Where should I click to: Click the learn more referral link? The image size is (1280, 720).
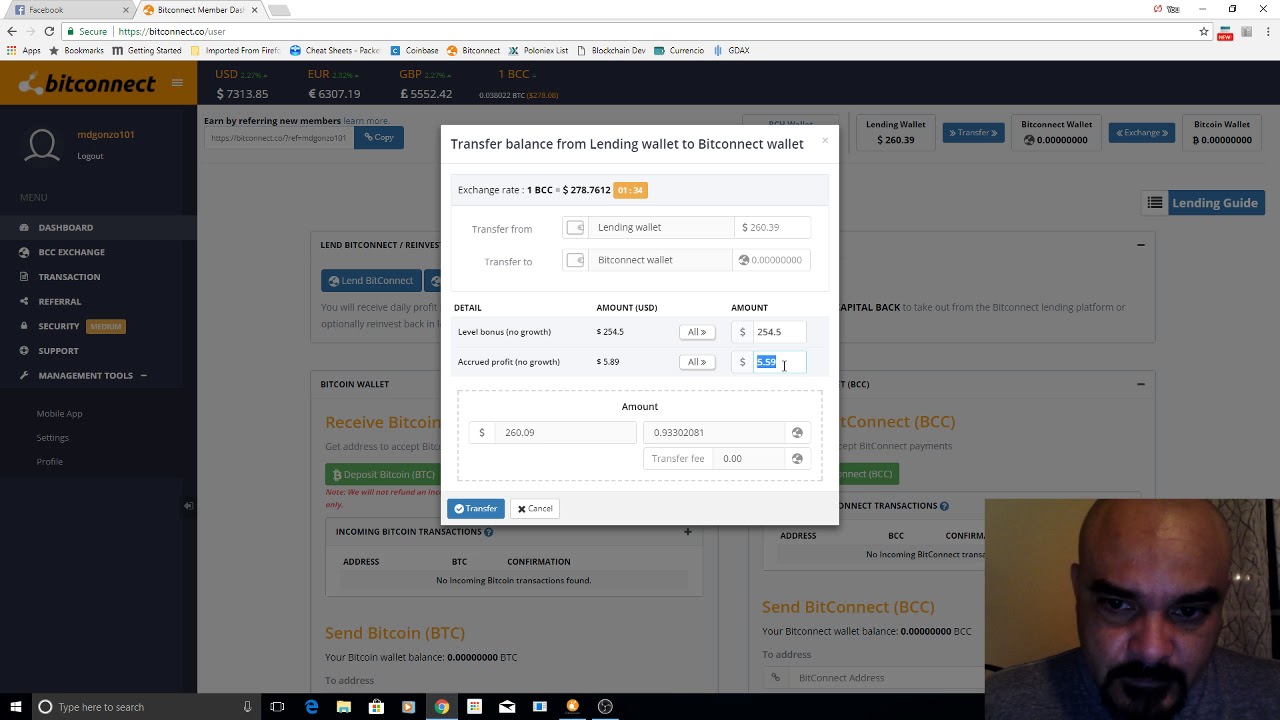[366, 121]
